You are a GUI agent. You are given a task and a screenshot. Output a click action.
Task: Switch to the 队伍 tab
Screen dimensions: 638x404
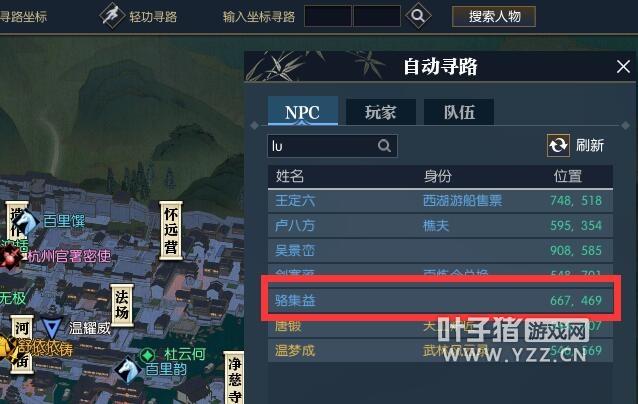point(459,112)
